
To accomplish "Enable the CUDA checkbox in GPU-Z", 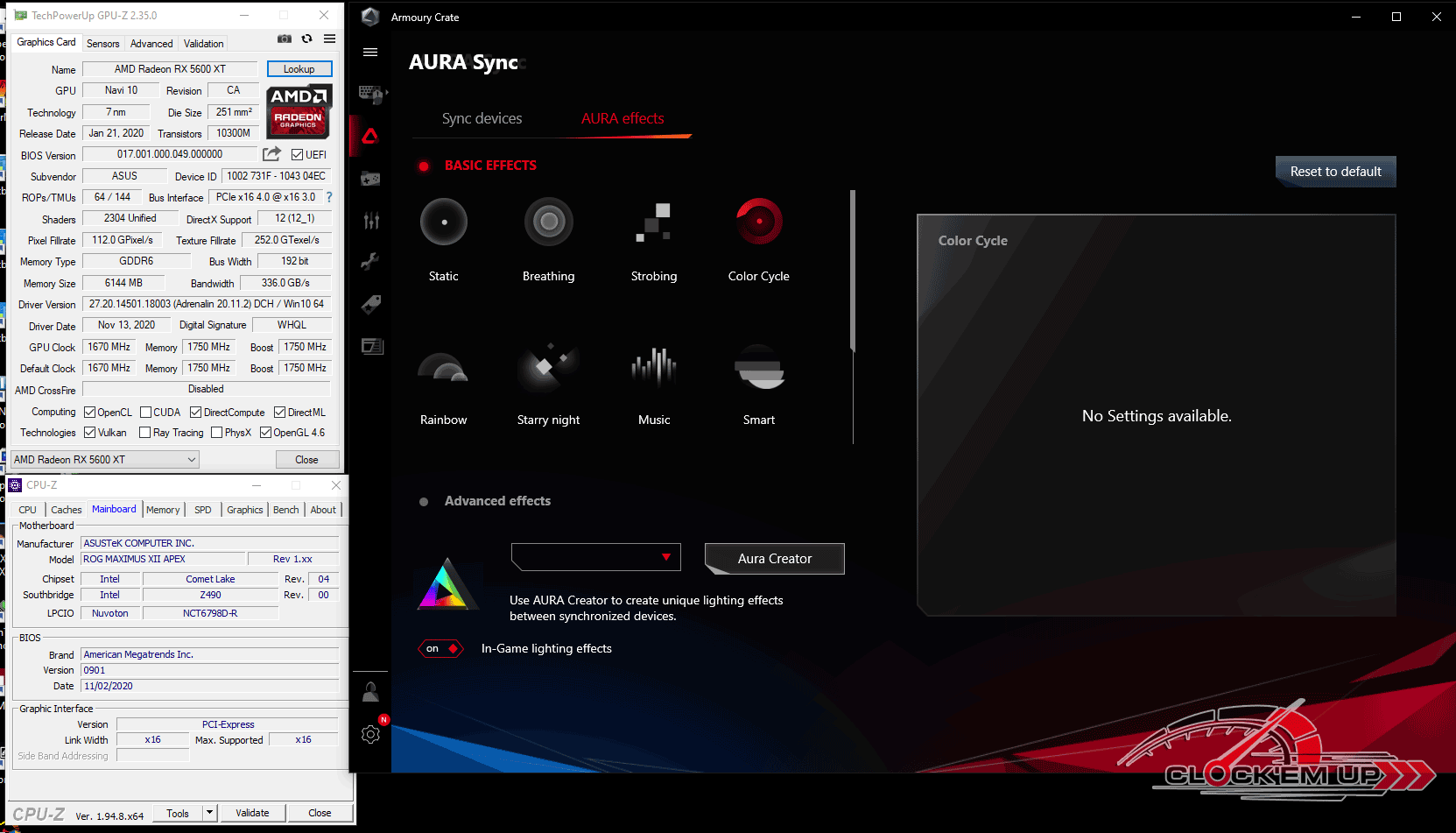I will pos(146,413).
